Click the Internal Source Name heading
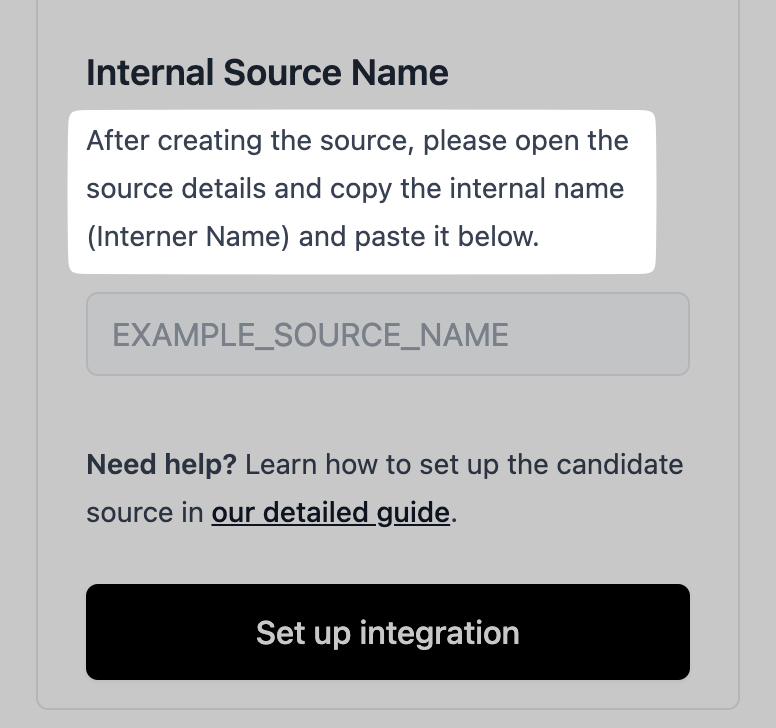The height and width of the screenshot is (728, 776). pyautogui.click(x=267, y=73)
